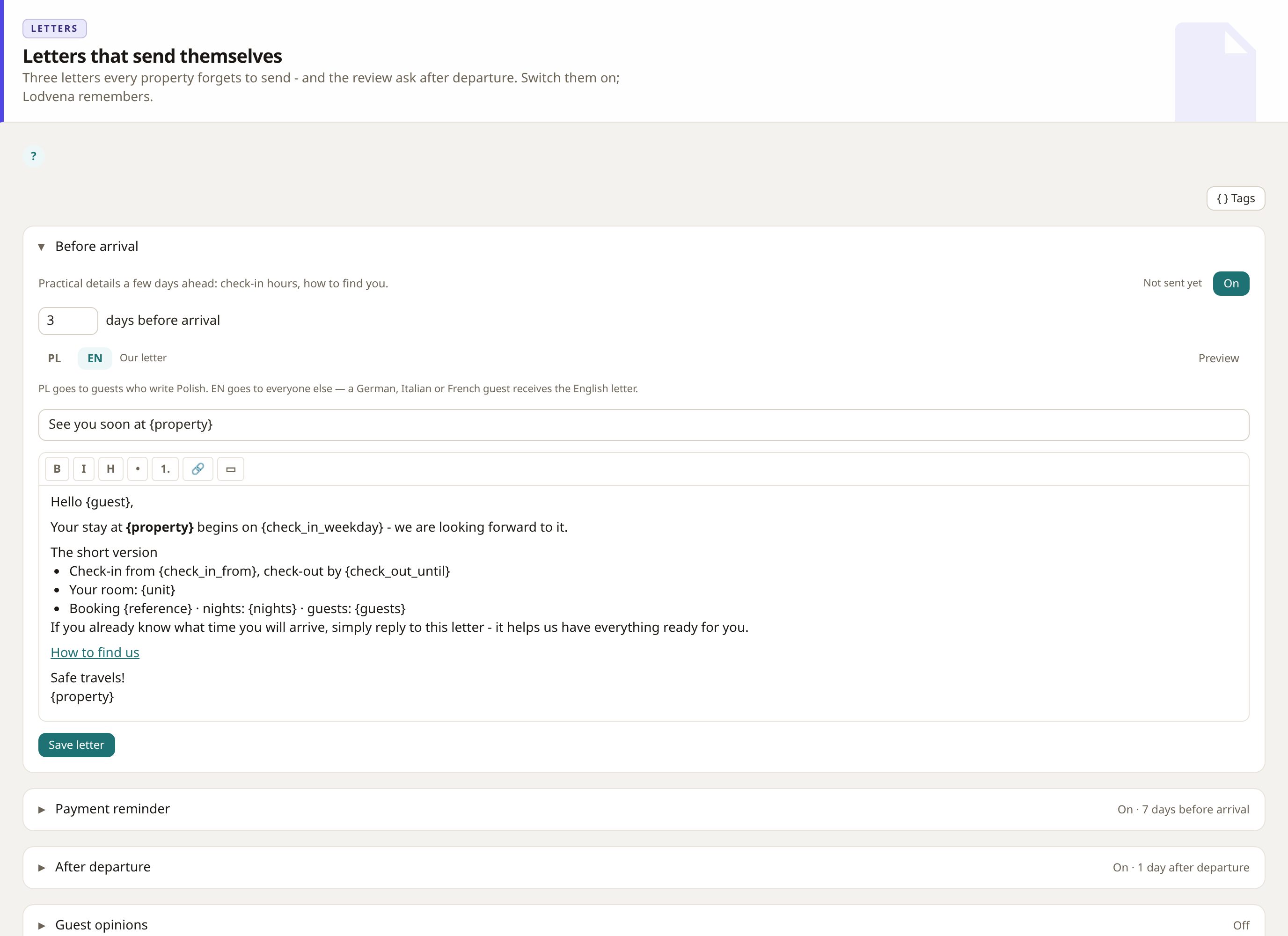The image size is (1288, 936).
Task: Insert a bulleted list
Action: coord(138,469)
